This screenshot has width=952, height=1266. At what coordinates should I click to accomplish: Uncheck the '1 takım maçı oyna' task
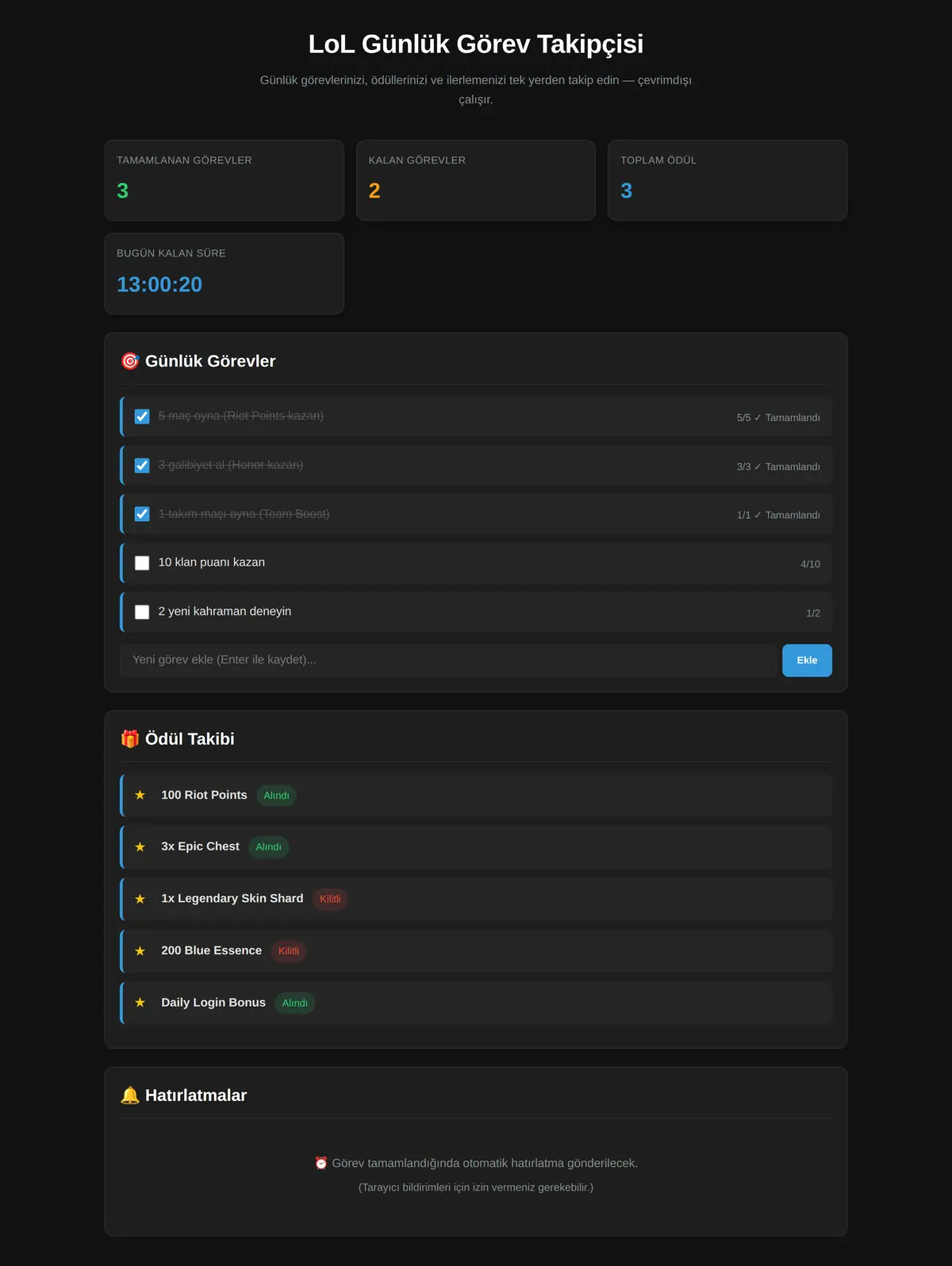[142, 514]
